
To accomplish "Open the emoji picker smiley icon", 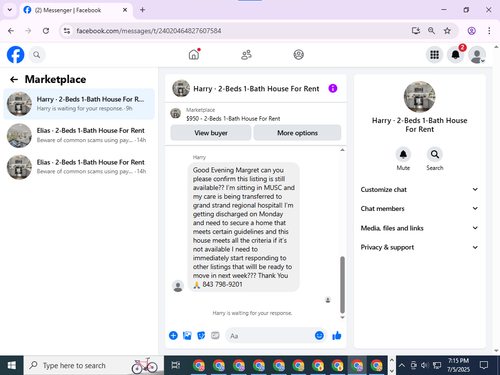I will coord(319,335).
